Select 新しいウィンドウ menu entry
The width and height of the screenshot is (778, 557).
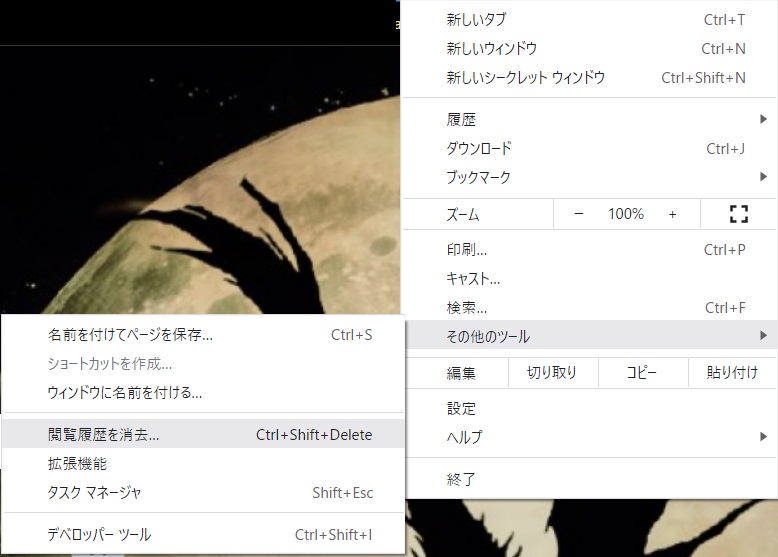588,49
